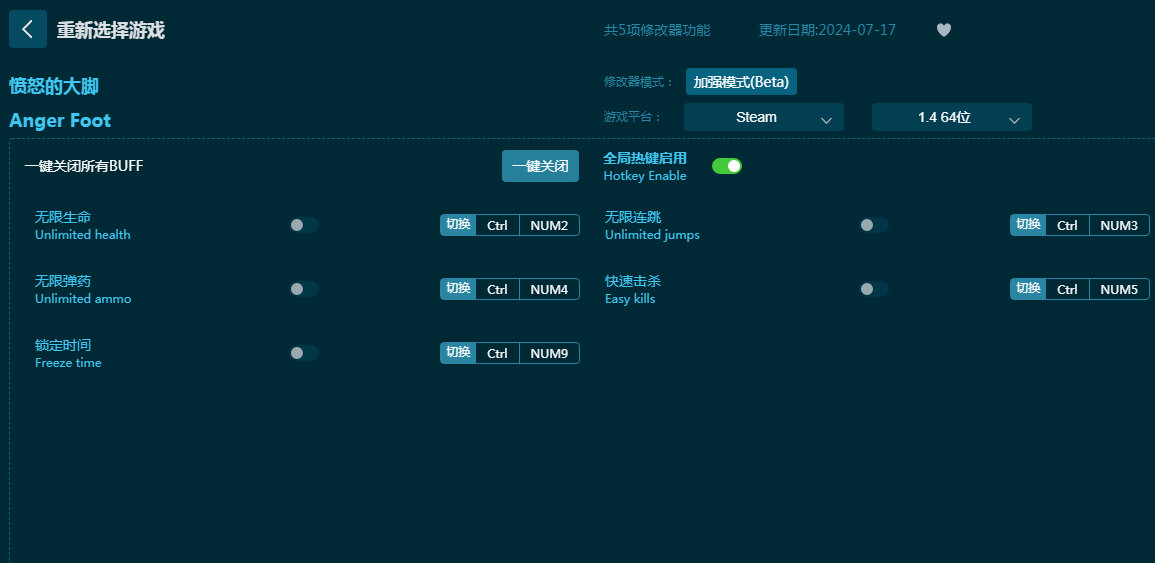This screenshot has height=563, width=1155.
Task: Turn on Unlimited ammo switch
Action: [304, 289]
